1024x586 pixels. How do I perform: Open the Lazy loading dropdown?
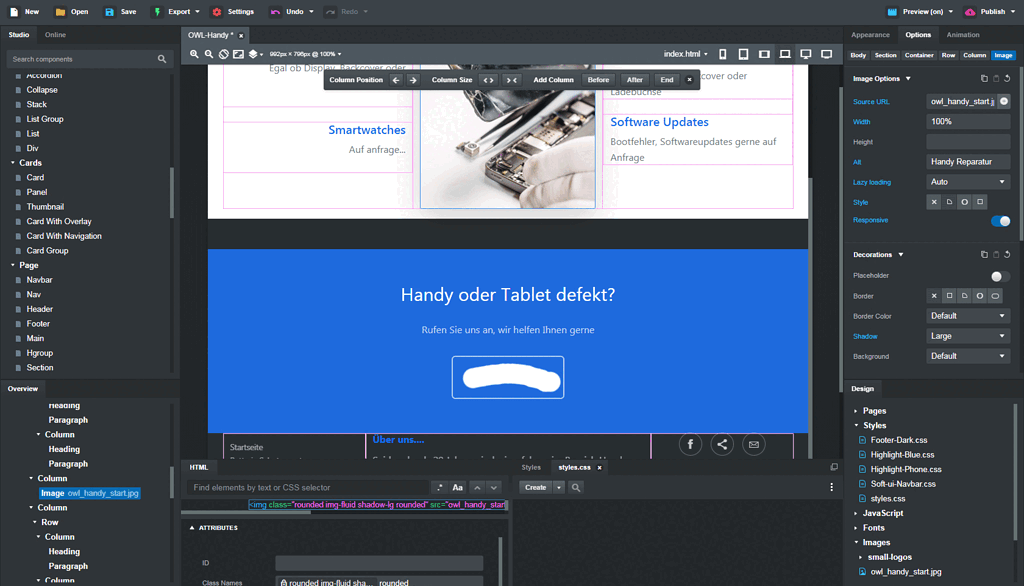pos(966,181)
